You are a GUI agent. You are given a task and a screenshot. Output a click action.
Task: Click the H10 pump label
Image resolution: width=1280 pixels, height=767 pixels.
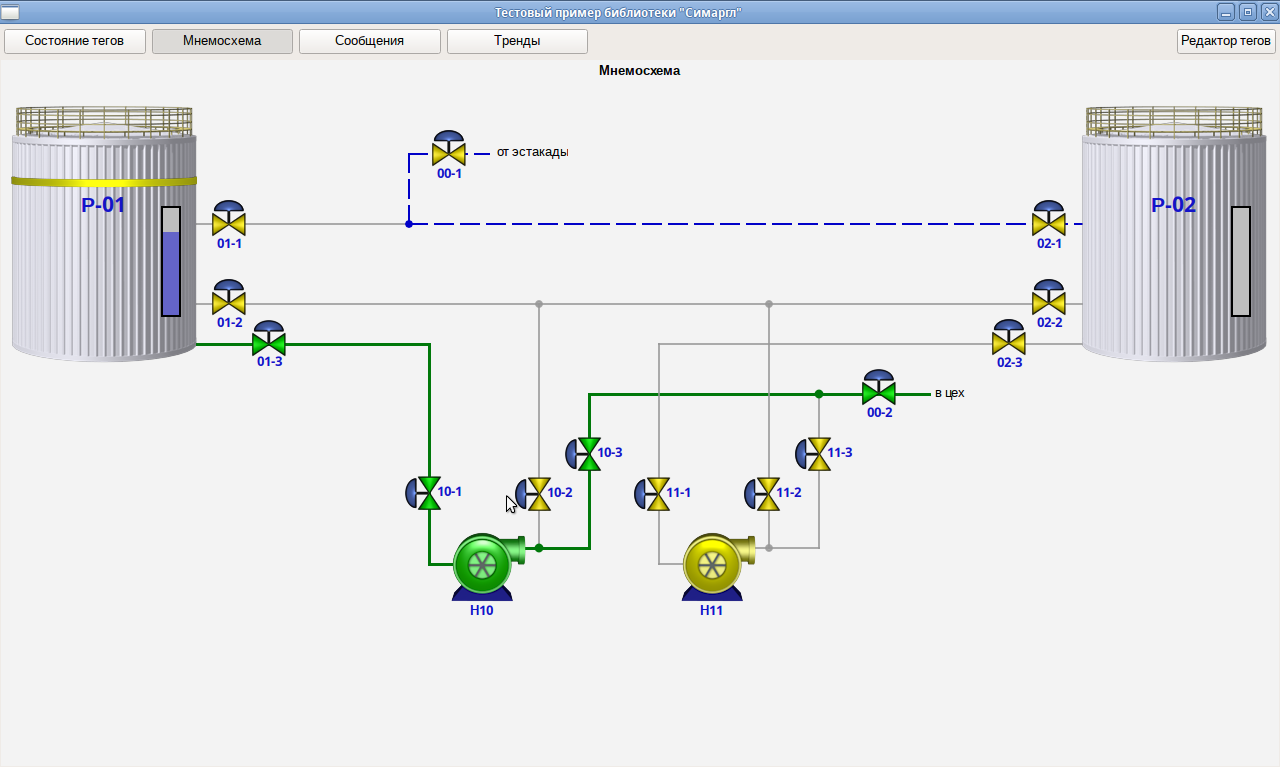(x=481, y=610)
